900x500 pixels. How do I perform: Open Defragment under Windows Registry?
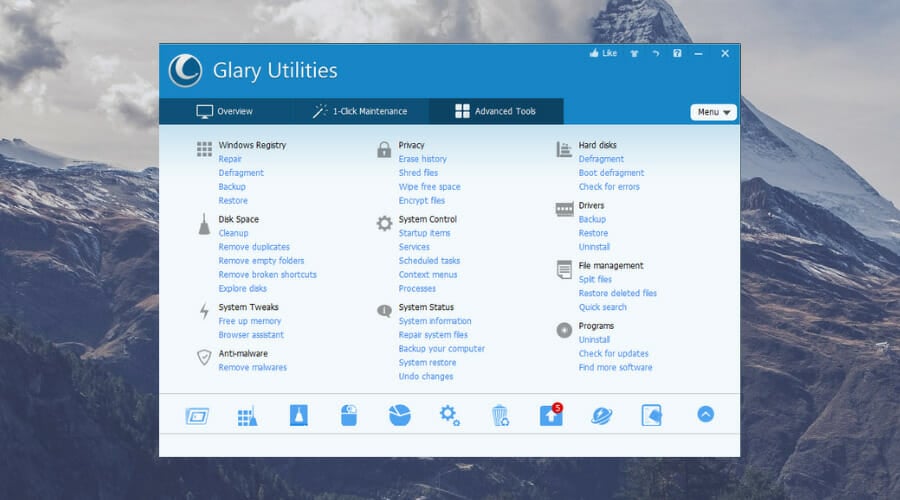(241, 173)
